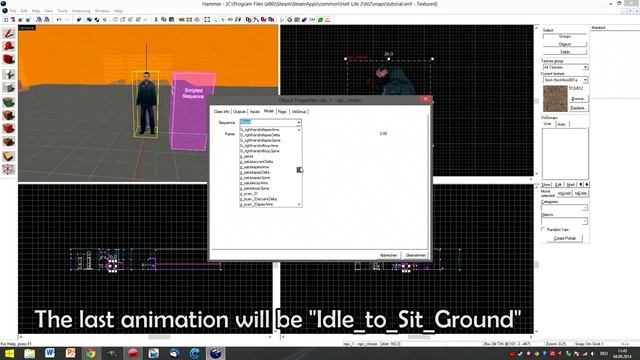640x360 pixels.
Task: Select the Apply decals tool
Action: tap(9, 129)
